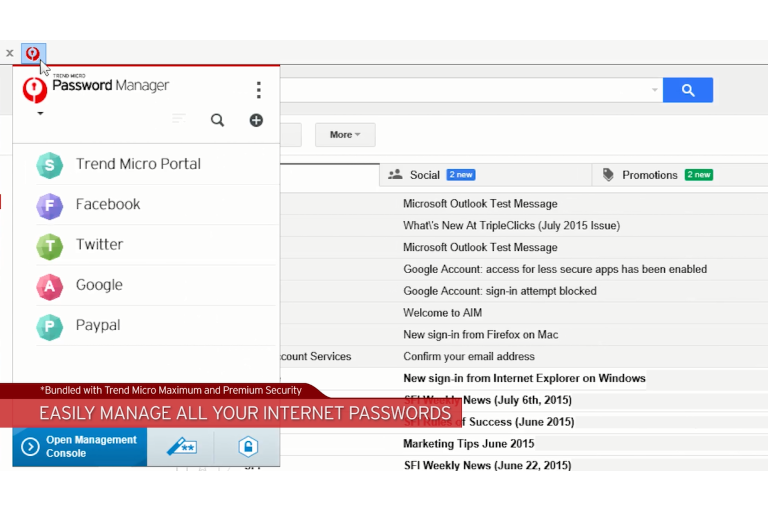Select the Twitter T icon
Screen dimensions: 768x512
pyautogui.click(x=49, y=246)
